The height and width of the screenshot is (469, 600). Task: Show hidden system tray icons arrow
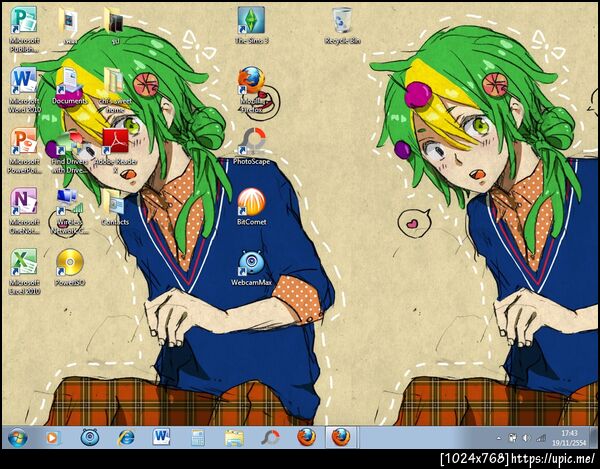point(499,438)
